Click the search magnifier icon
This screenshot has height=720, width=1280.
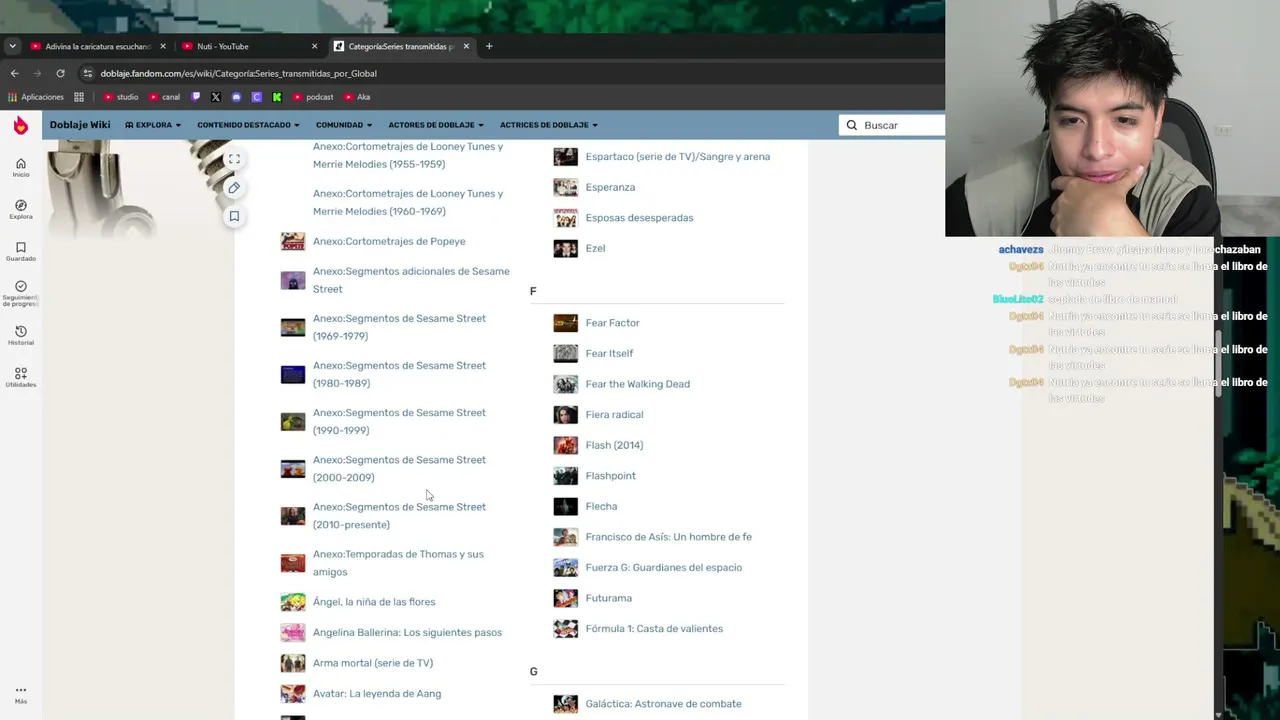tap(852, 125)
